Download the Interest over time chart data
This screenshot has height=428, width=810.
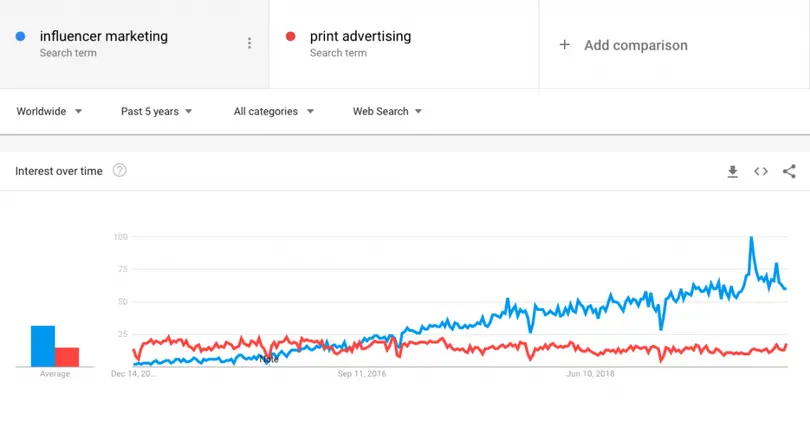click(732, 172)
